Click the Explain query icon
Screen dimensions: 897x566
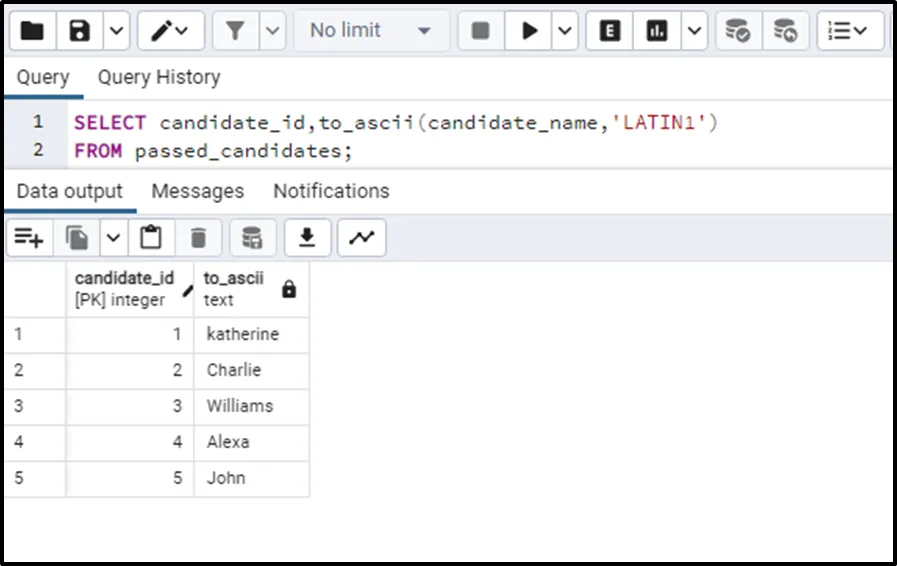pyautogui.click(x=608, y=31)
